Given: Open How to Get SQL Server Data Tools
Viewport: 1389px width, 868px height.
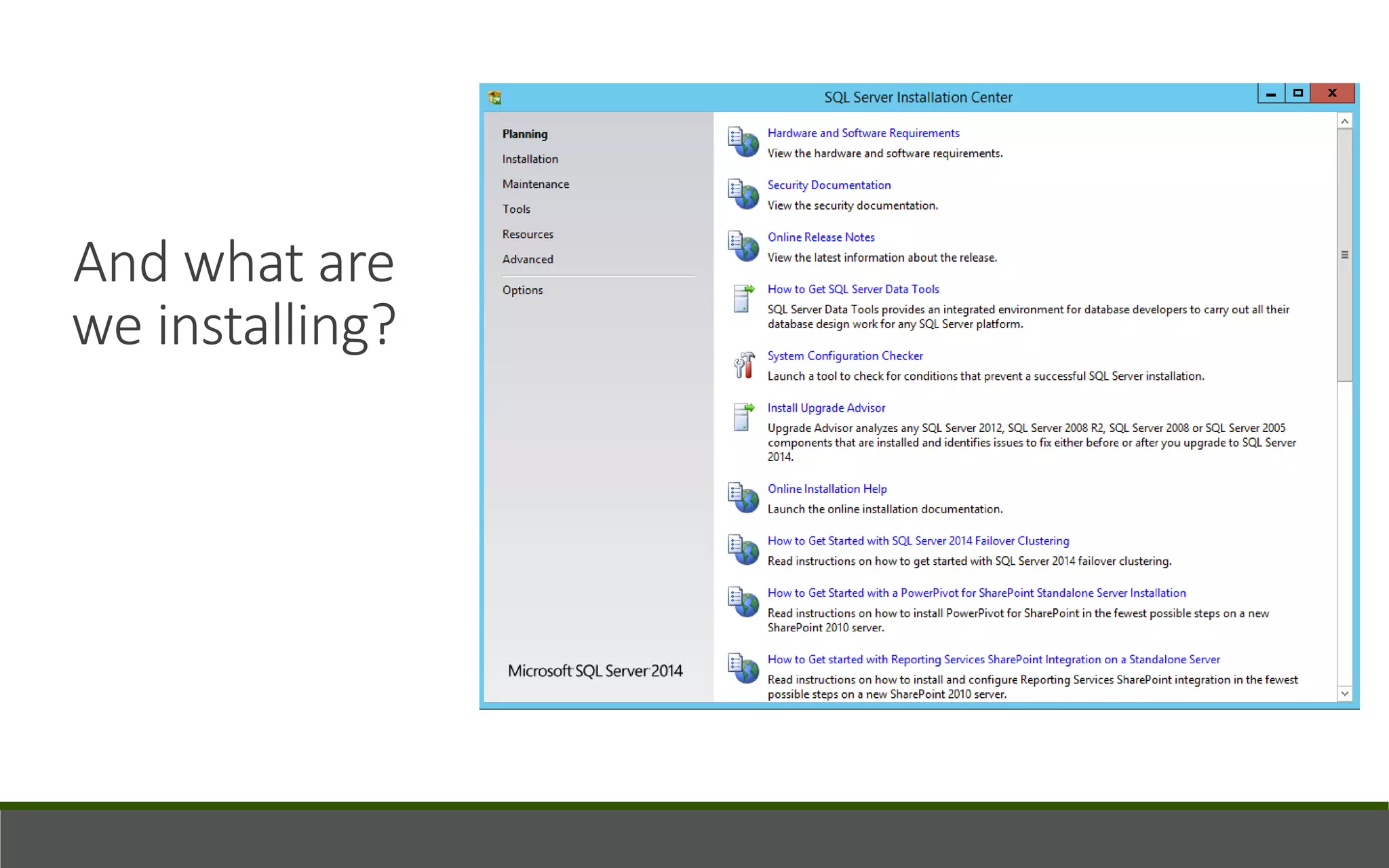Looking at the screenshot, I should pos(853,289).
